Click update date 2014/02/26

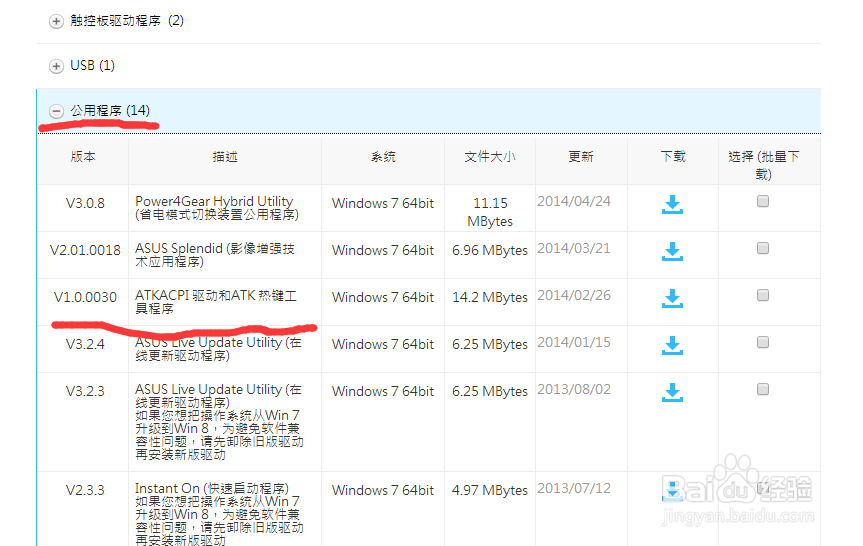pos(574,295)
